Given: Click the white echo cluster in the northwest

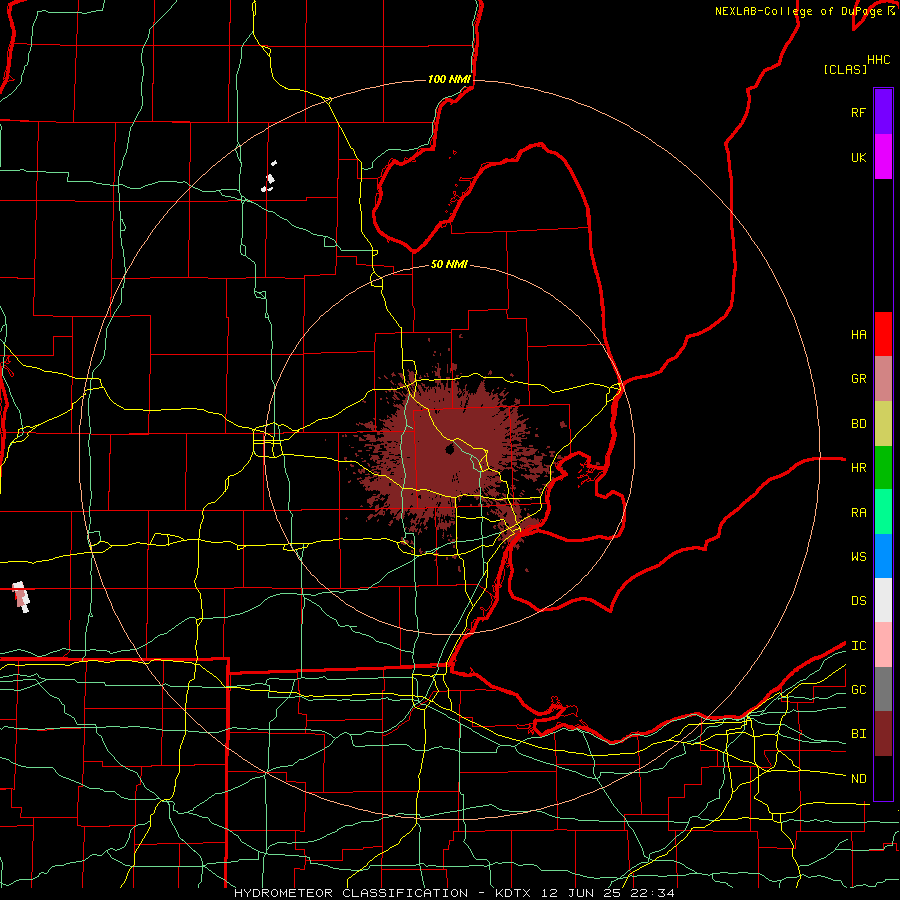Looking at the screenshot, I should [269, 177].
